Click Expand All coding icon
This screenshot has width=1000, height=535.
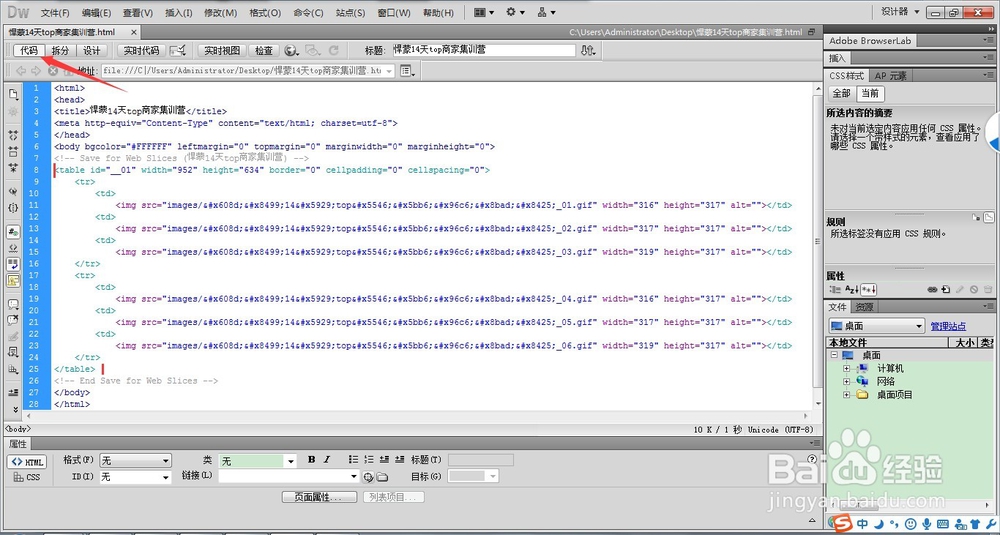13,168
